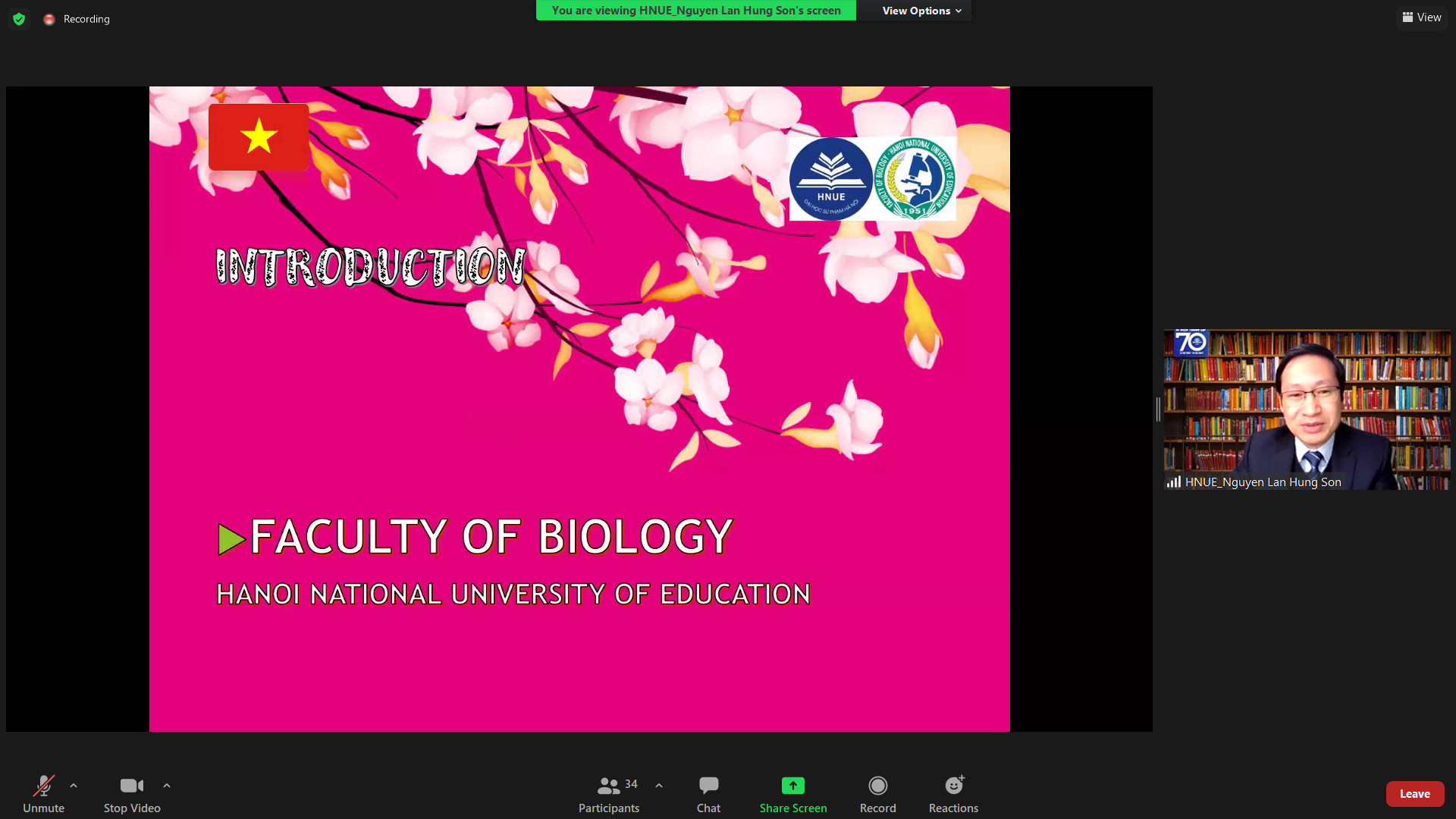The height and width of the screenshot is (819, 1456).
Task: Click the divider handle beside the video panel
Action: [x=1158, y=409]
